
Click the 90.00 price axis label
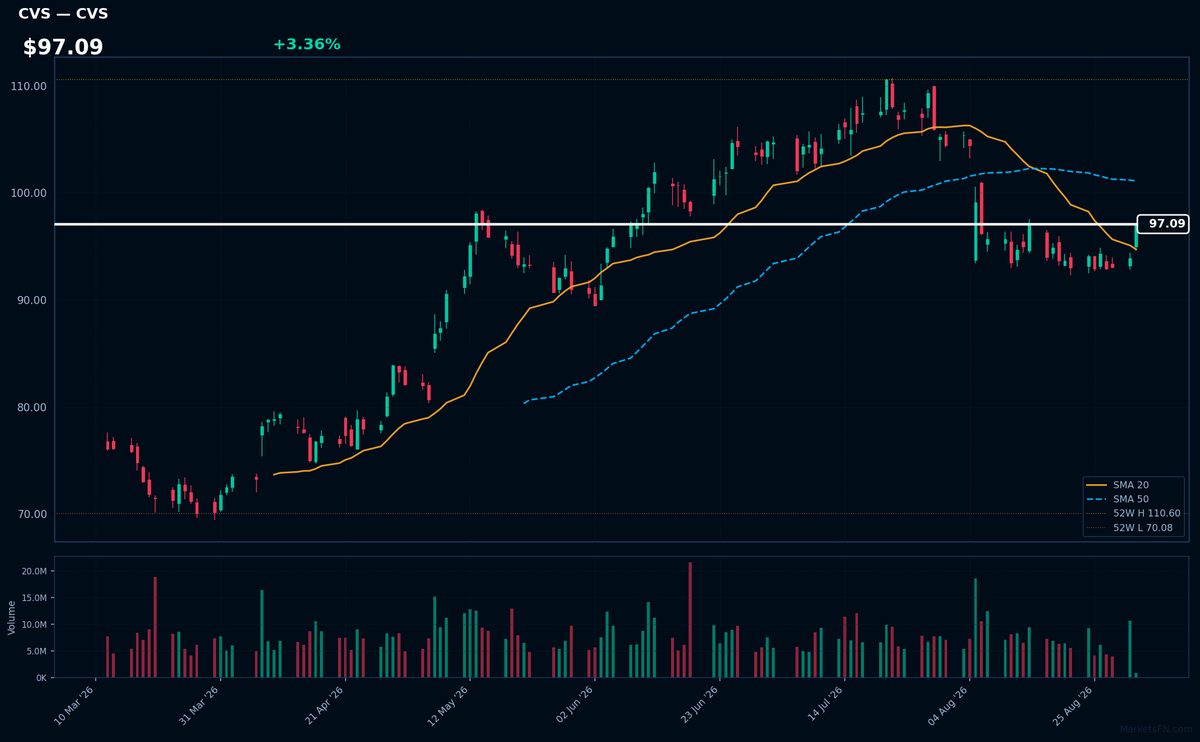[x=33, y=300]
